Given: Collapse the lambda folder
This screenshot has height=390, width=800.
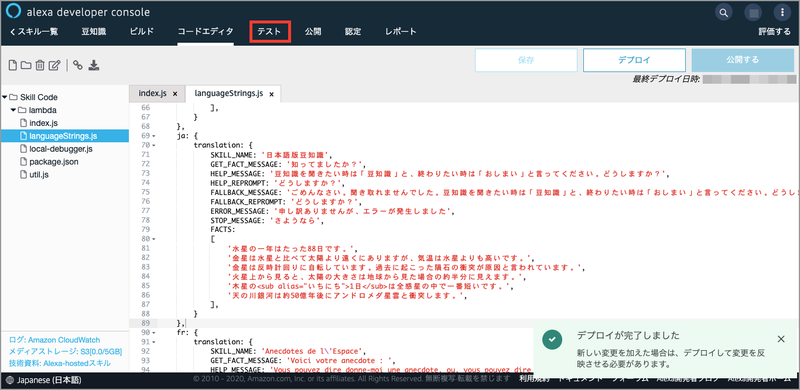Looking at the screenshot, I should pyautogui.click(x=13, y=110).
